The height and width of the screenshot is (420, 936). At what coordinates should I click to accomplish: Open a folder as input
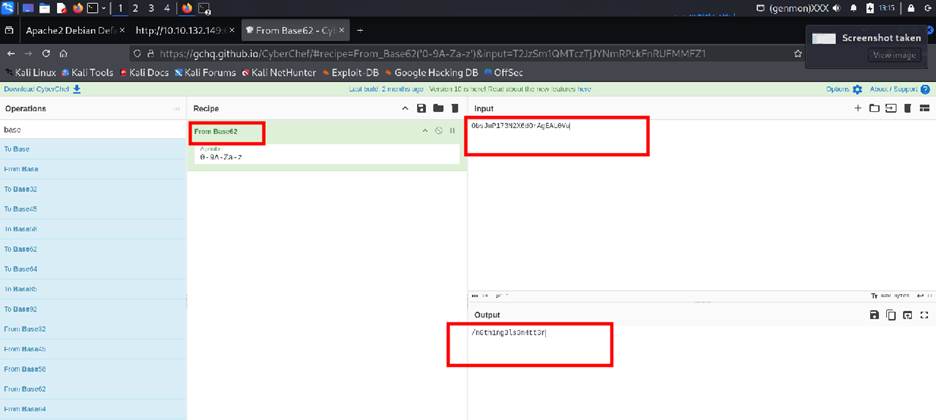(874, 108)
